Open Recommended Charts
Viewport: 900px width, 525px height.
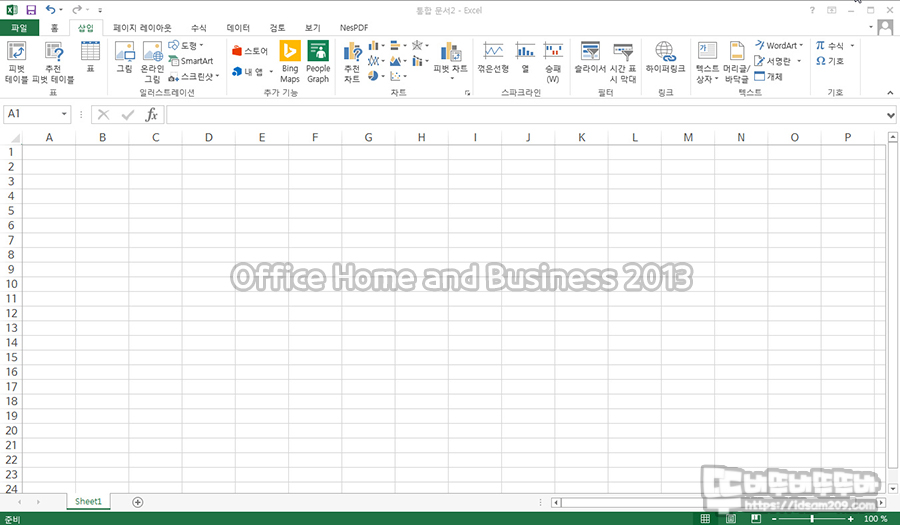[x=352, y=63]
